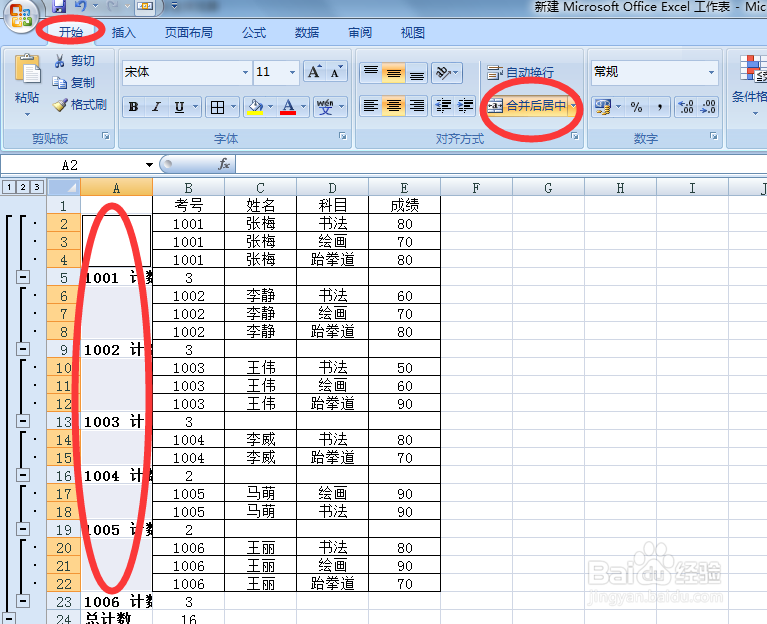This screenshot has height=624, width=767.
Task: Set top vertical alignment
Action: 371,73
